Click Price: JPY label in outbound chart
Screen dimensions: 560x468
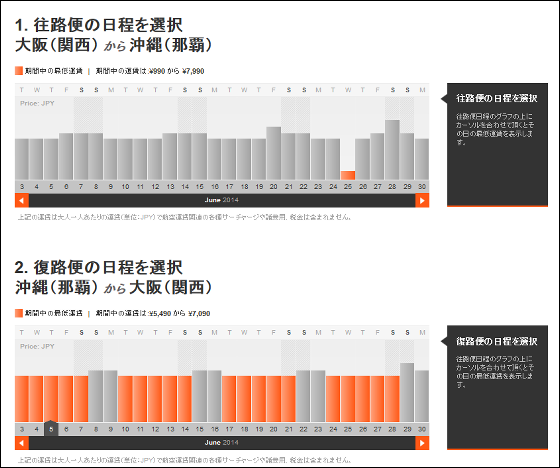(37, 104)
